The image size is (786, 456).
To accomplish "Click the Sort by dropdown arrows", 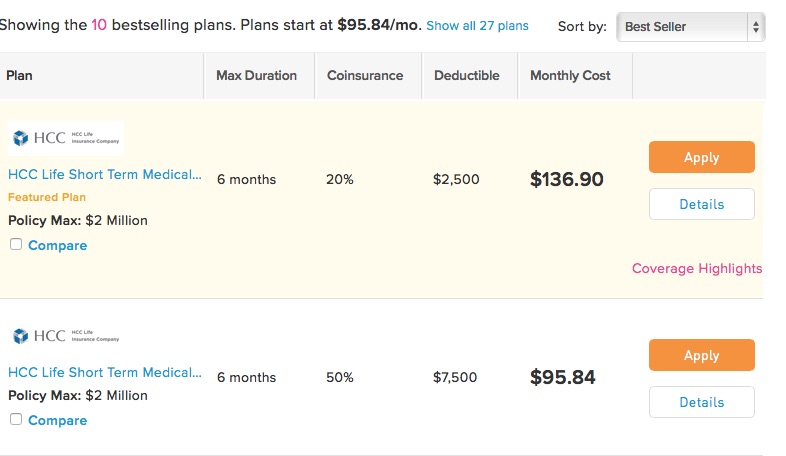I will click(x=755, y=27).
